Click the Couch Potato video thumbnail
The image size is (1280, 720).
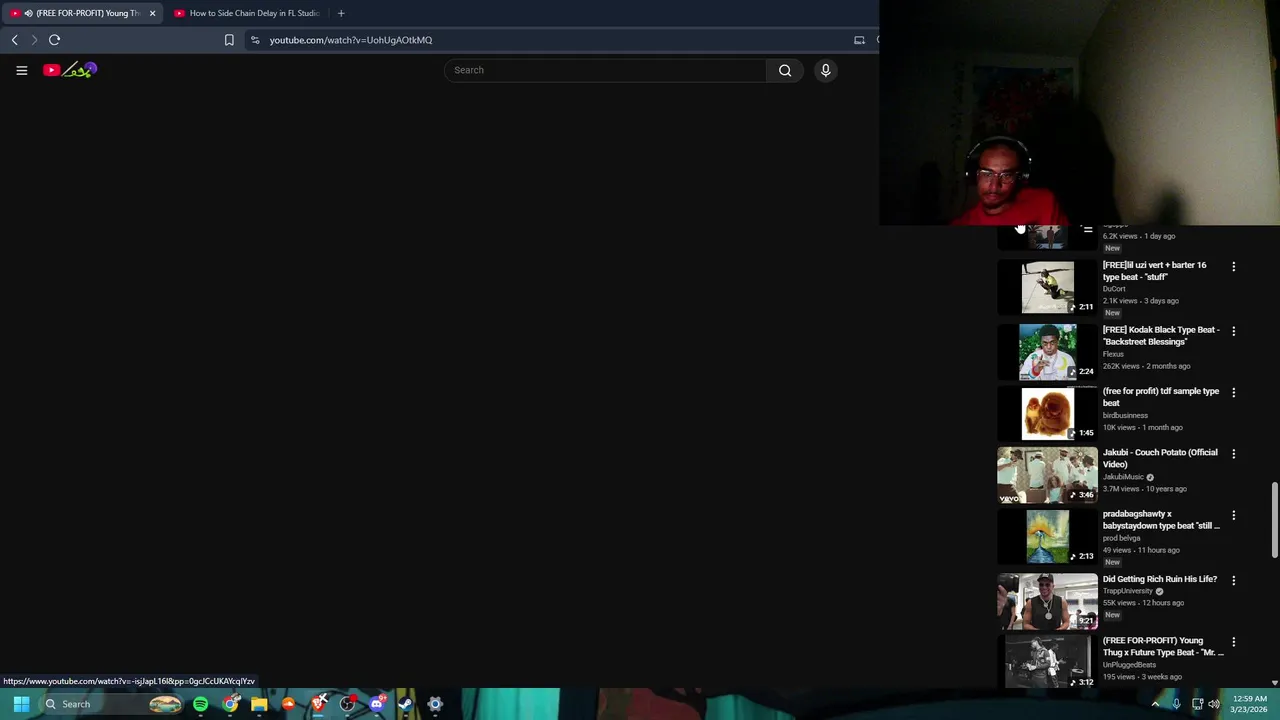[x=1047, y=475]
